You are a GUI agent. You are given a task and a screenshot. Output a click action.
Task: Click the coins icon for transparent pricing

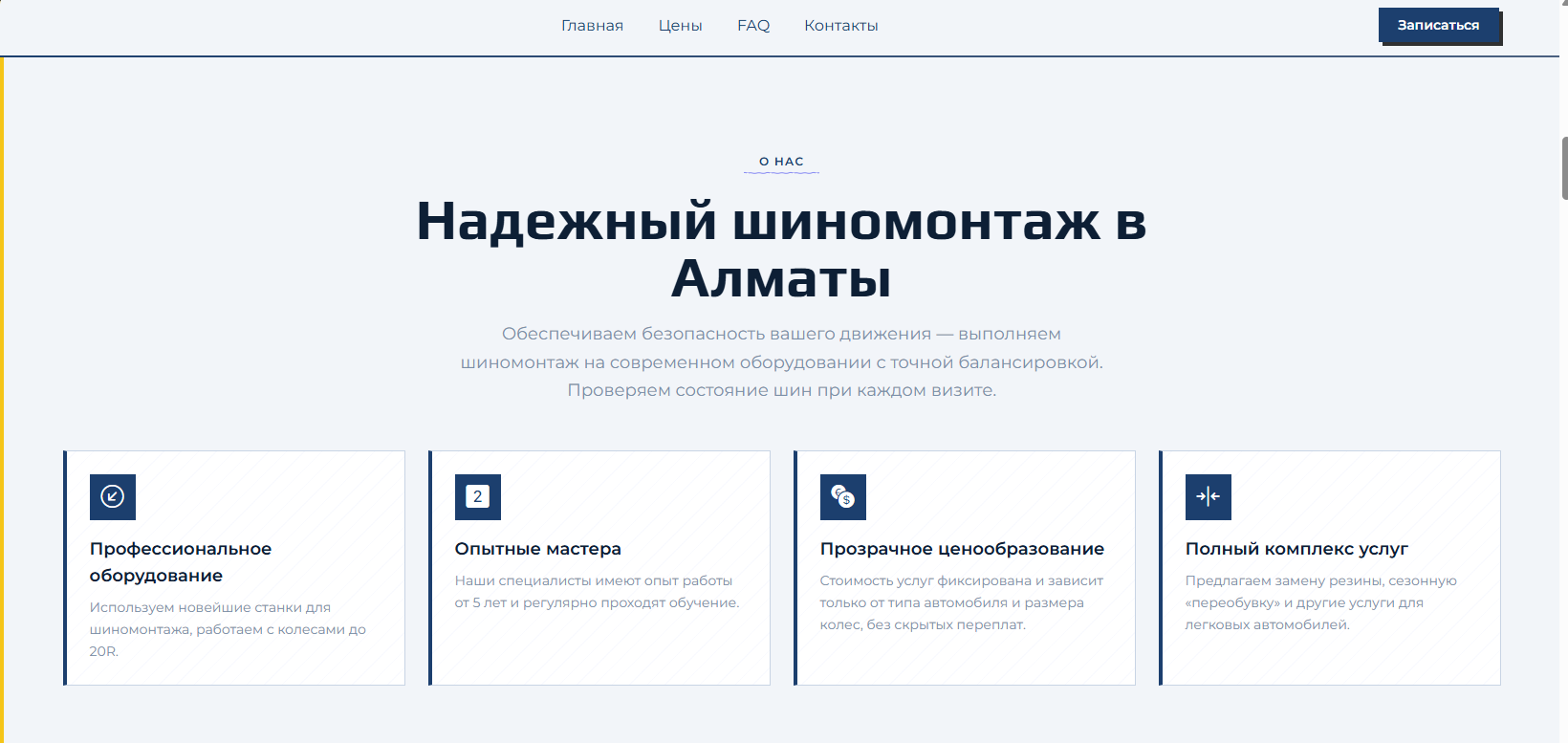coord(842,497)
